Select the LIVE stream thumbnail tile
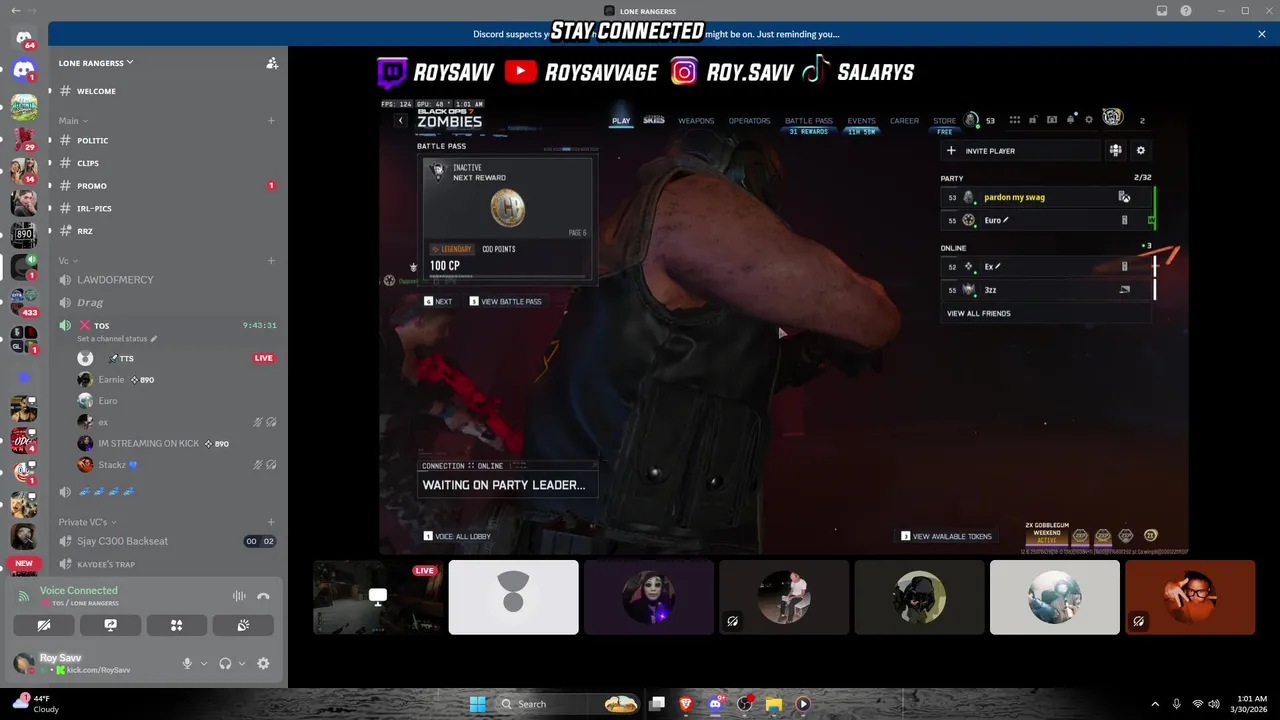This screenshot has width=1280, height=720. click(378, 597)
